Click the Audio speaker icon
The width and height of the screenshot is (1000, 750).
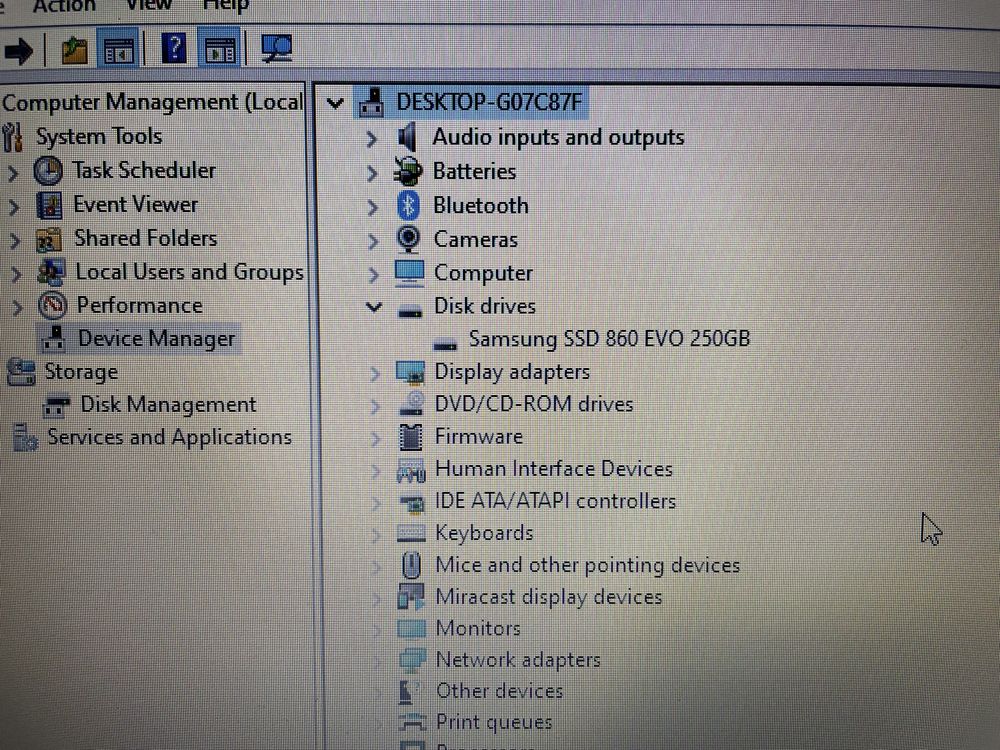tap(407, 137)
